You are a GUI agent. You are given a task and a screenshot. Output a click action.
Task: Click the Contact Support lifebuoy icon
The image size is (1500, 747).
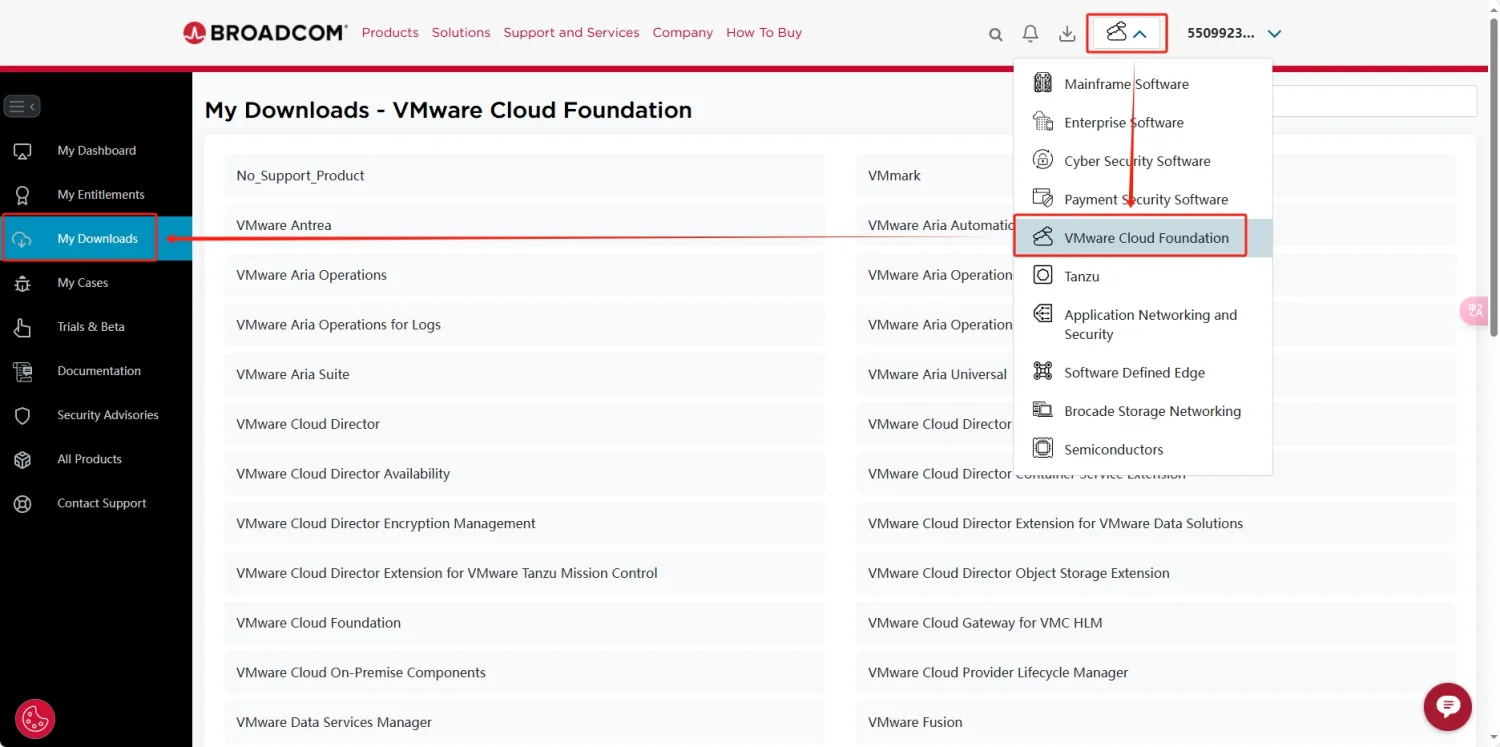pyautogui.click(x=22, y=504)
